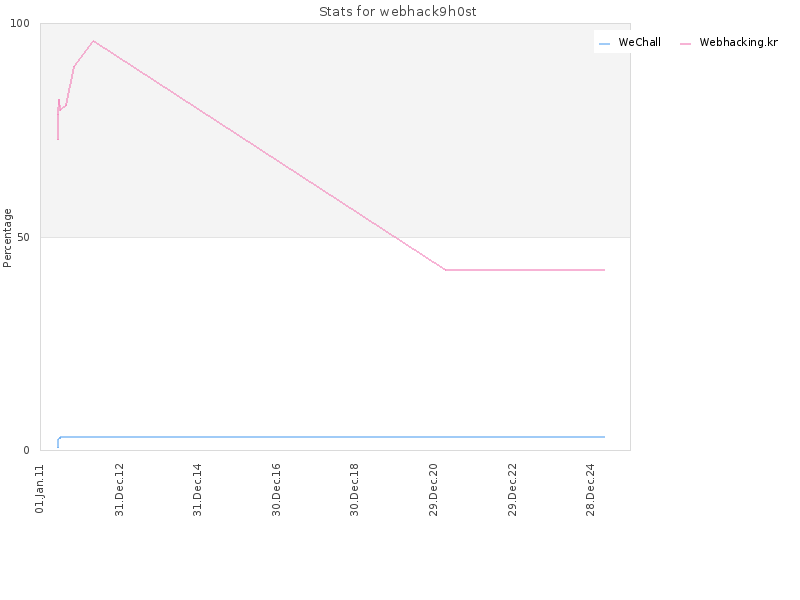Click the chart title 'Stats for webhack9h0st'

point(397,11)
